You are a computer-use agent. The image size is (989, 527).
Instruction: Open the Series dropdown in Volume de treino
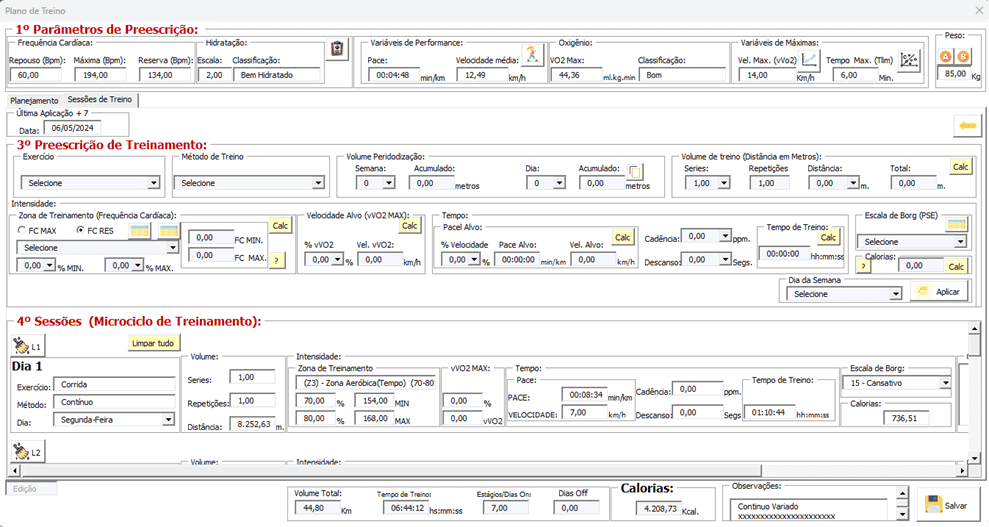(x=724, y=183)
